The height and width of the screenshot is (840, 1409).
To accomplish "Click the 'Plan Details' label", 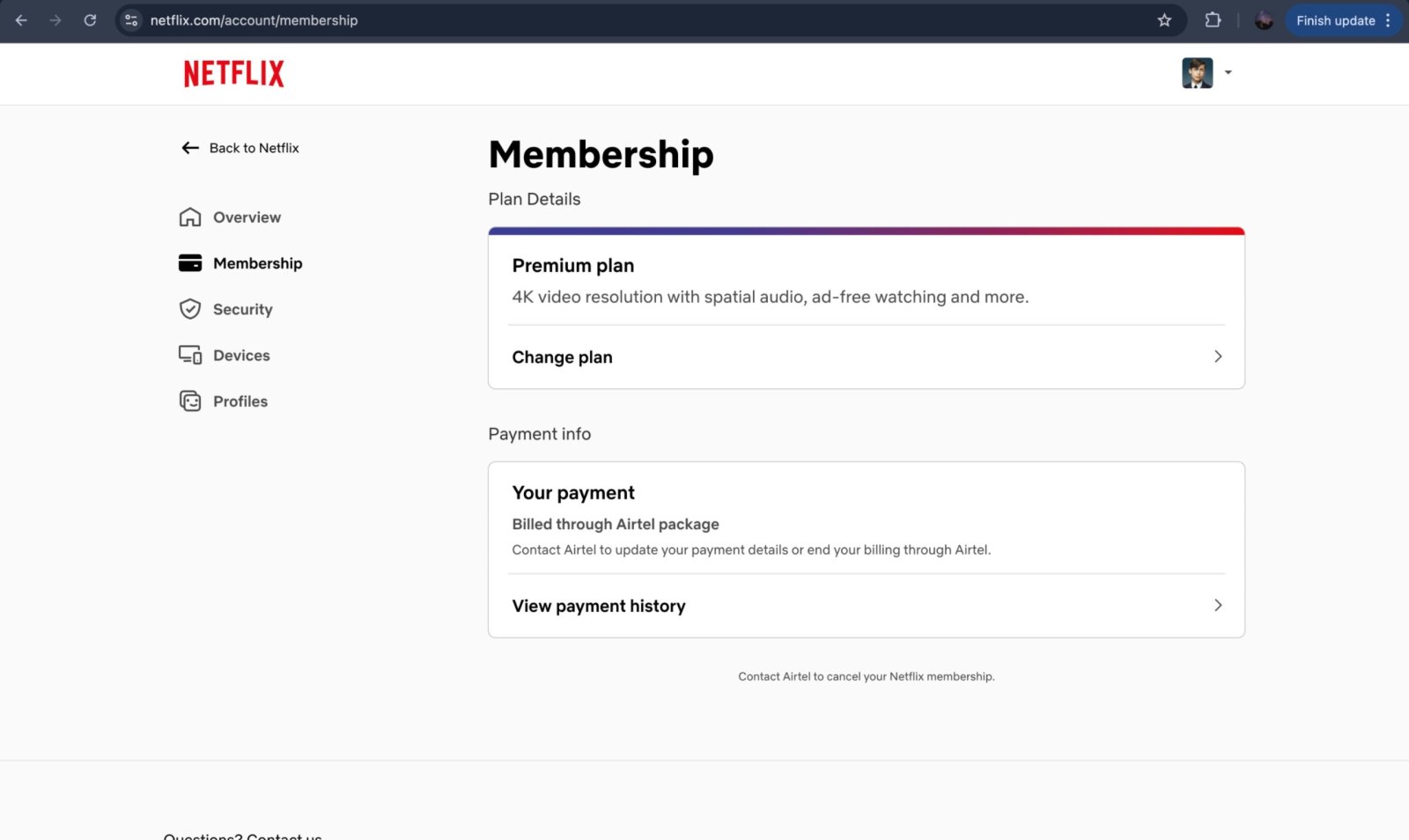I will tap(535, 199).
